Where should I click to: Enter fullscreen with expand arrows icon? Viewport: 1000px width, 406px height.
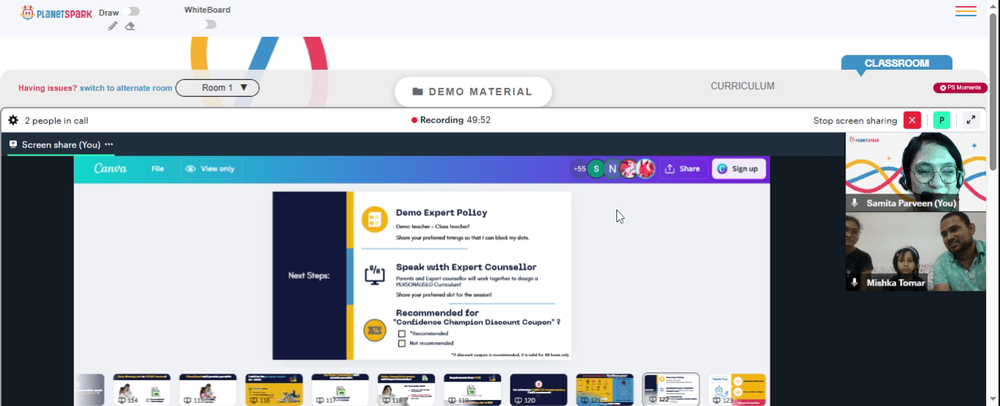(x=971, y=120)
